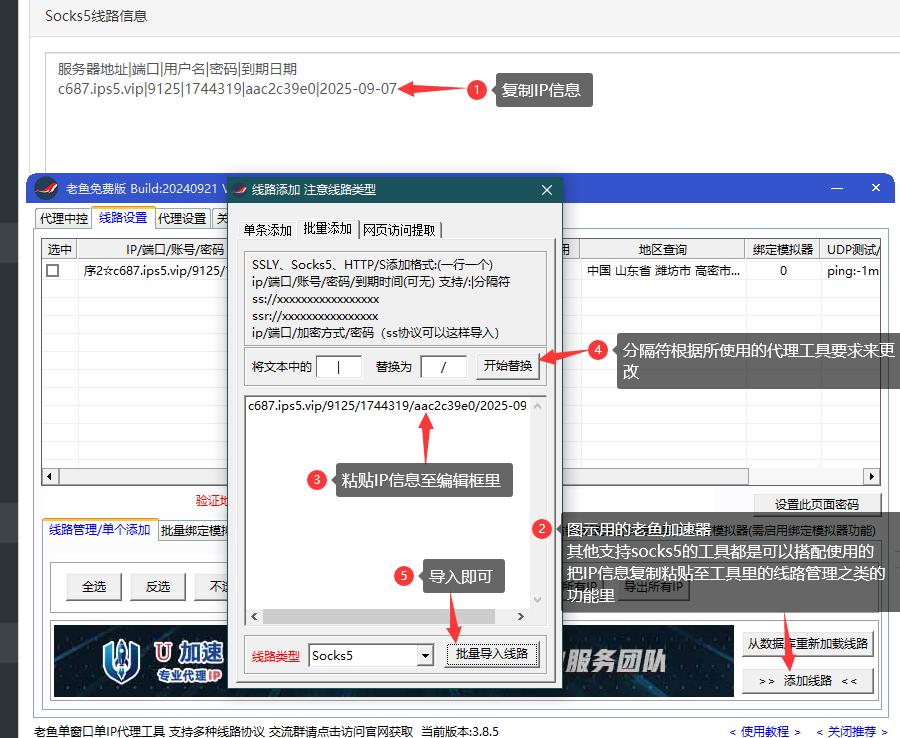The image size is (900, 738).
Task: Invert selection using the 反选 button
Action: pyautogui.click(x=157, y=587)
